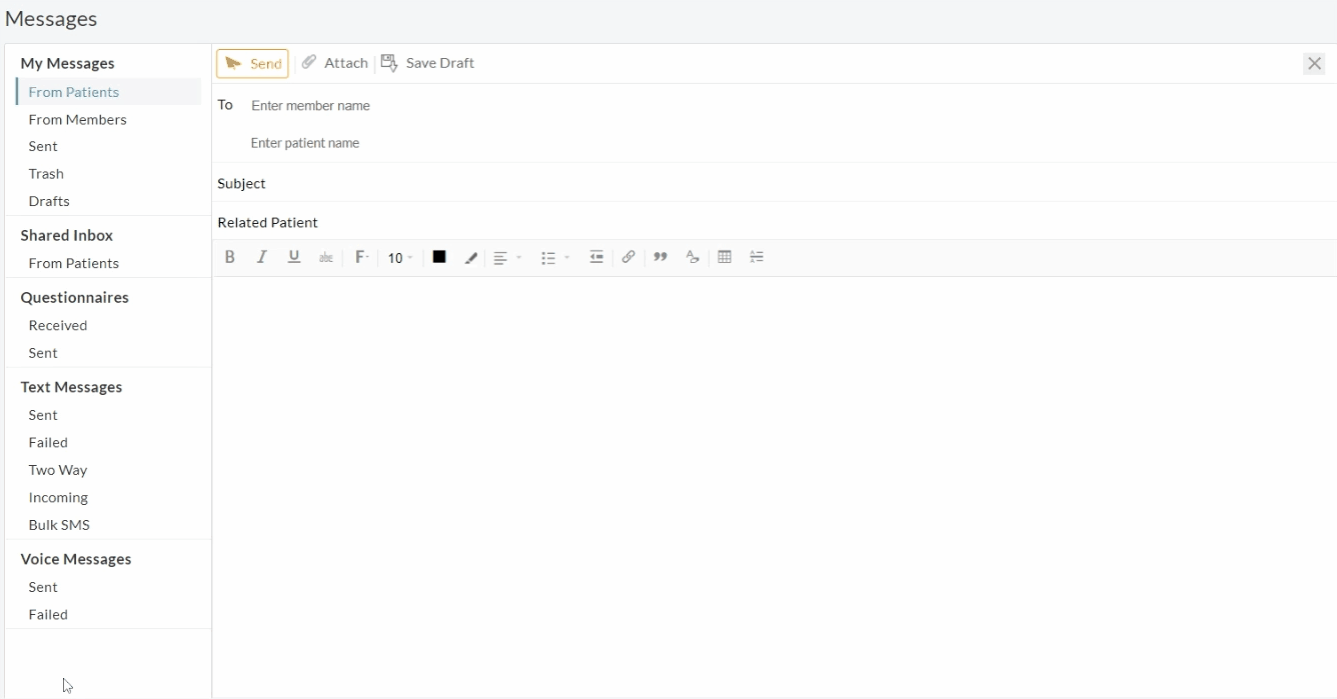Decrease indent of the paragraph
The height and width of the screenshot is (699, 1337).
[596, 257]
